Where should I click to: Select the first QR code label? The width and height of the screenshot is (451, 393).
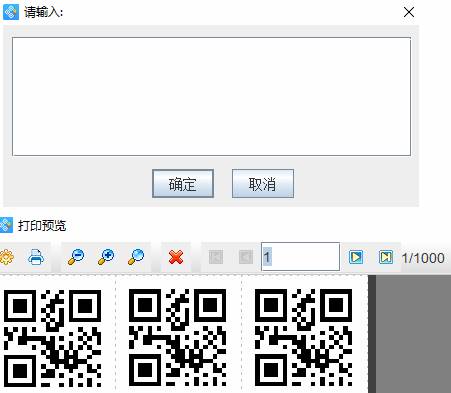(x=52, y=337)
